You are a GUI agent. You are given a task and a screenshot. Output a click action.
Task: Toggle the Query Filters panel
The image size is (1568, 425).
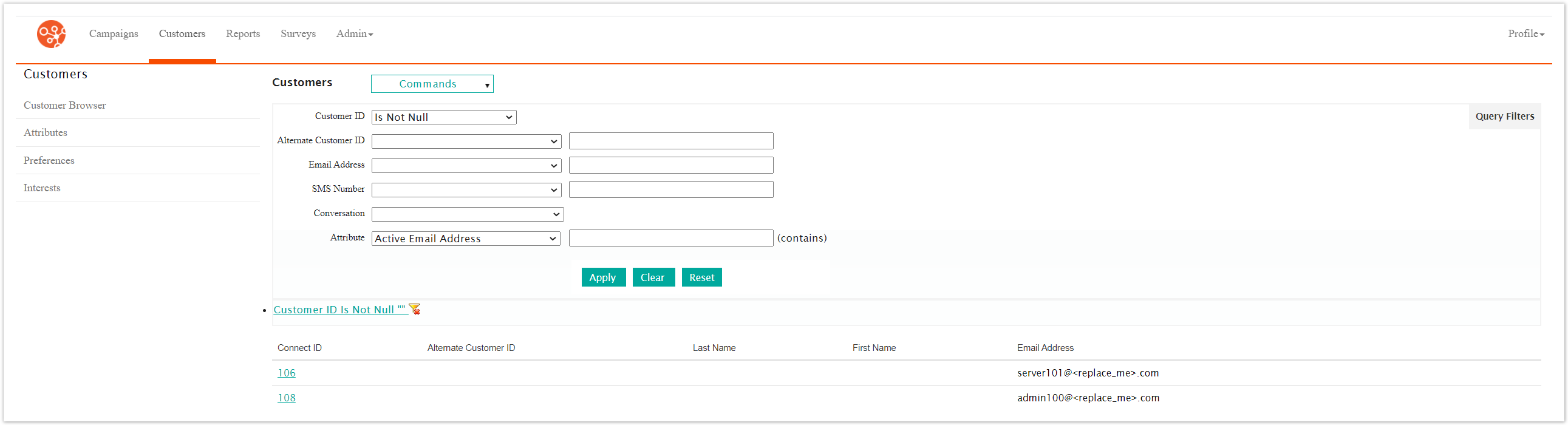click(1504, 117)
